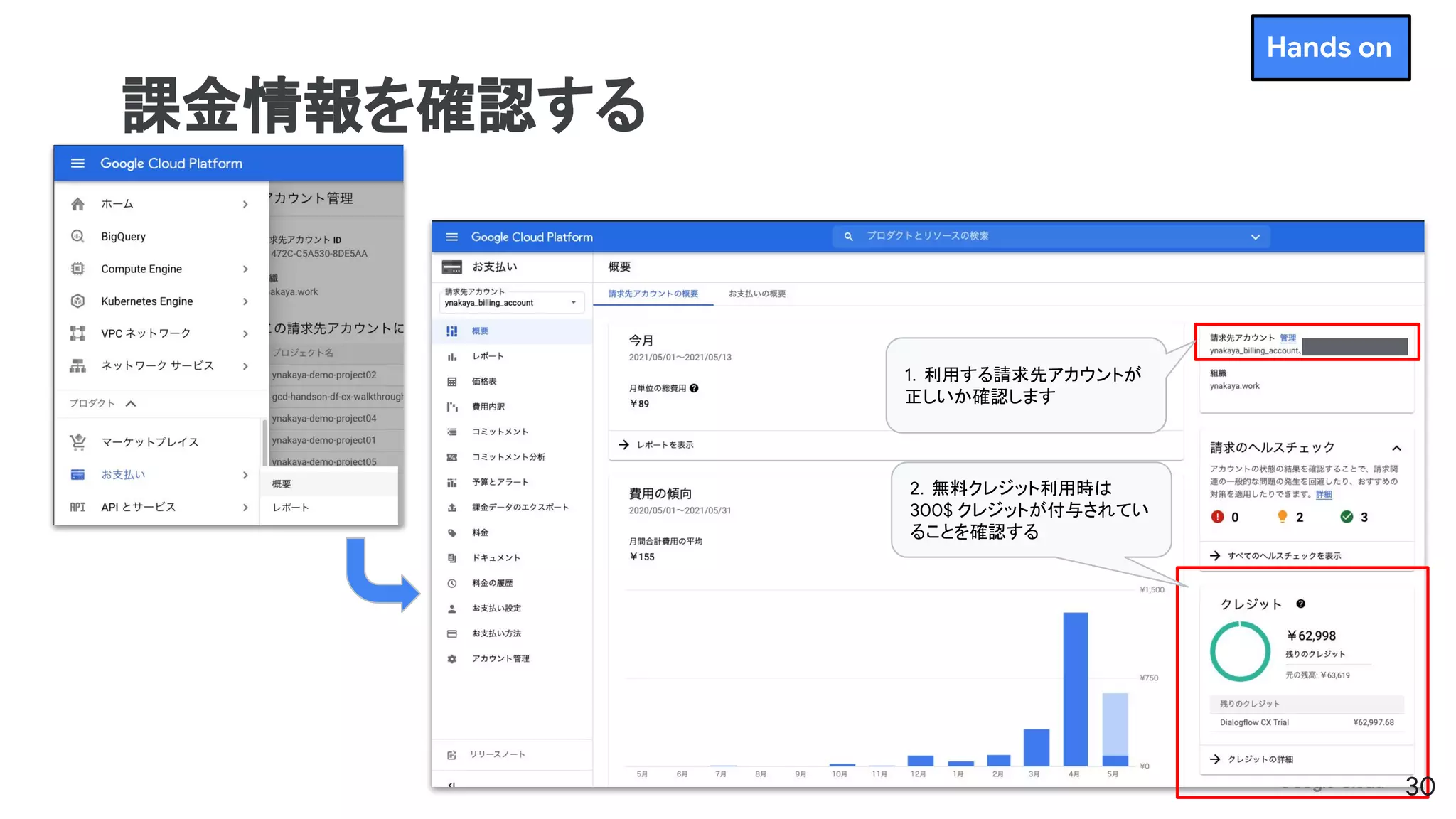
Task: Click すべてのヘルスチェックを表示 link
Action: click(x=1275, y=556)
